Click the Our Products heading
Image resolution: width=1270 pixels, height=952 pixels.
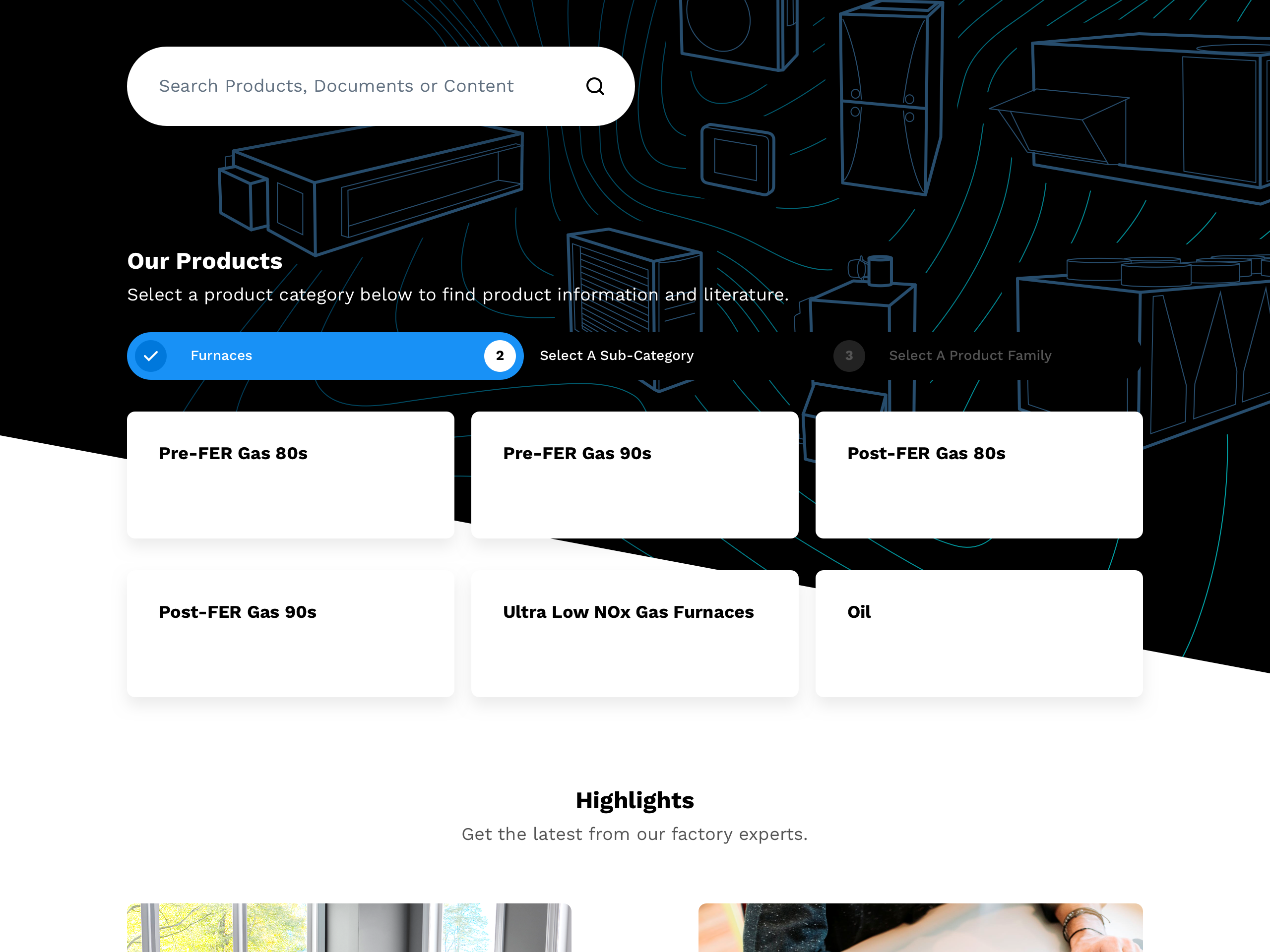(204, 261)
